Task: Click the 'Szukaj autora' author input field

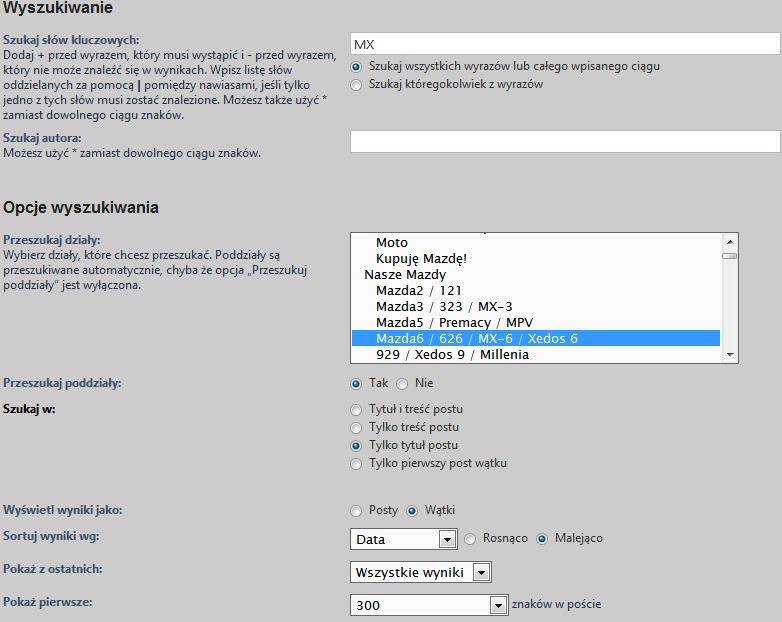Action: 565,142
